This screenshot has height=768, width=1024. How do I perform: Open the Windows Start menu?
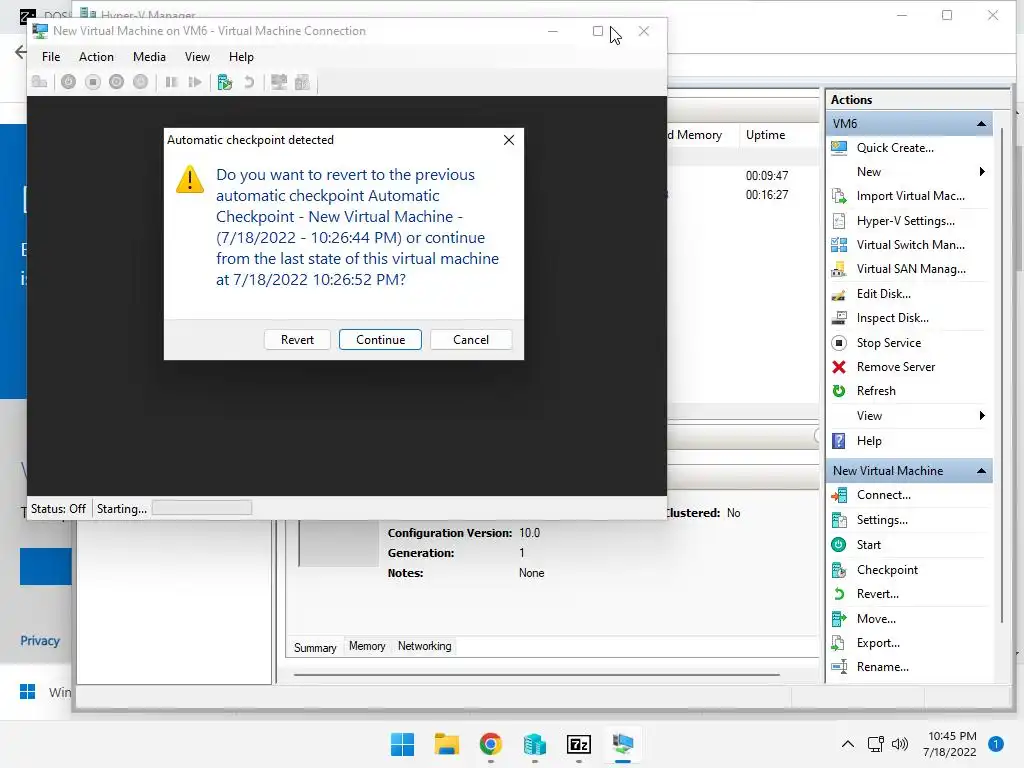coord(402,744)
